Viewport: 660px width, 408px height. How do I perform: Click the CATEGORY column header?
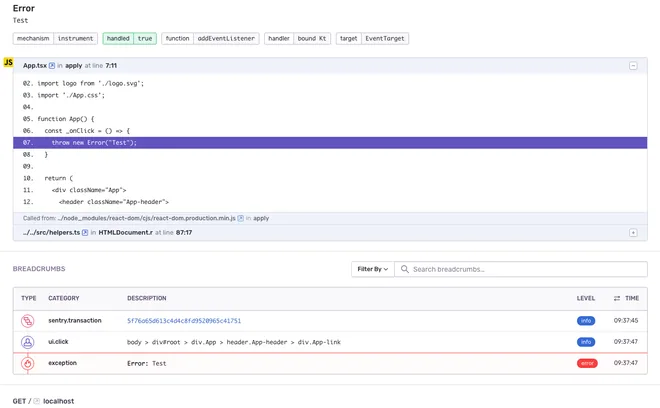[64, 298]
